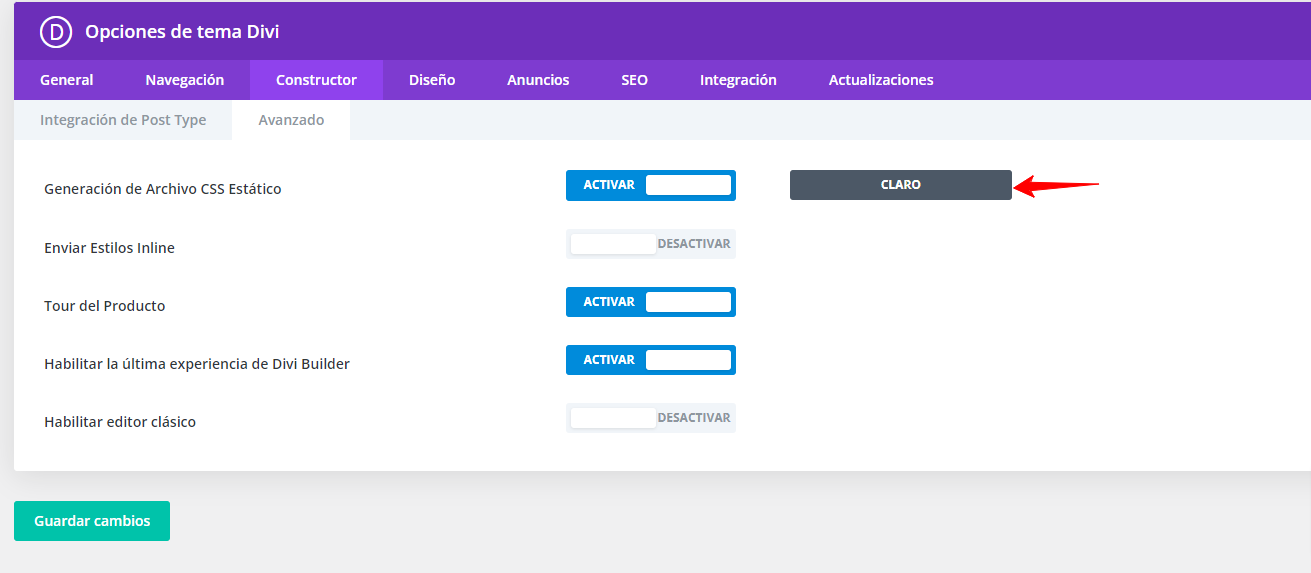Click the Generación de Archivo CSS Estático label
Viewport: 1311px width, 573px height.
tap(163, 188)
